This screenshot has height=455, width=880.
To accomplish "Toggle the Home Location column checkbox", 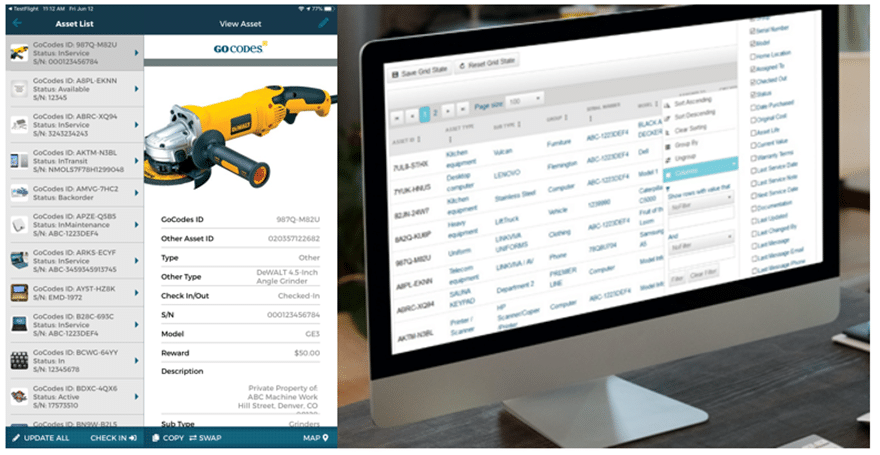I will (752, 56).
